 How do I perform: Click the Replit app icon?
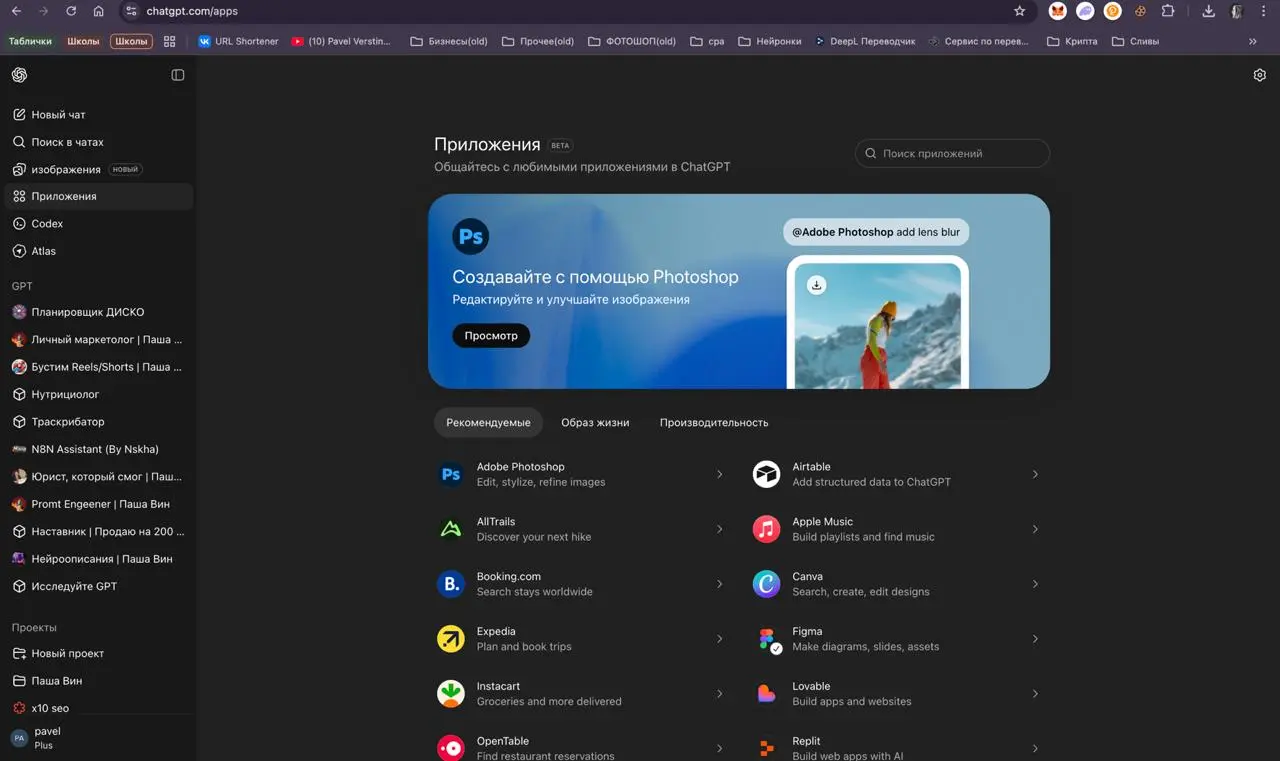(x=766, y=748)
